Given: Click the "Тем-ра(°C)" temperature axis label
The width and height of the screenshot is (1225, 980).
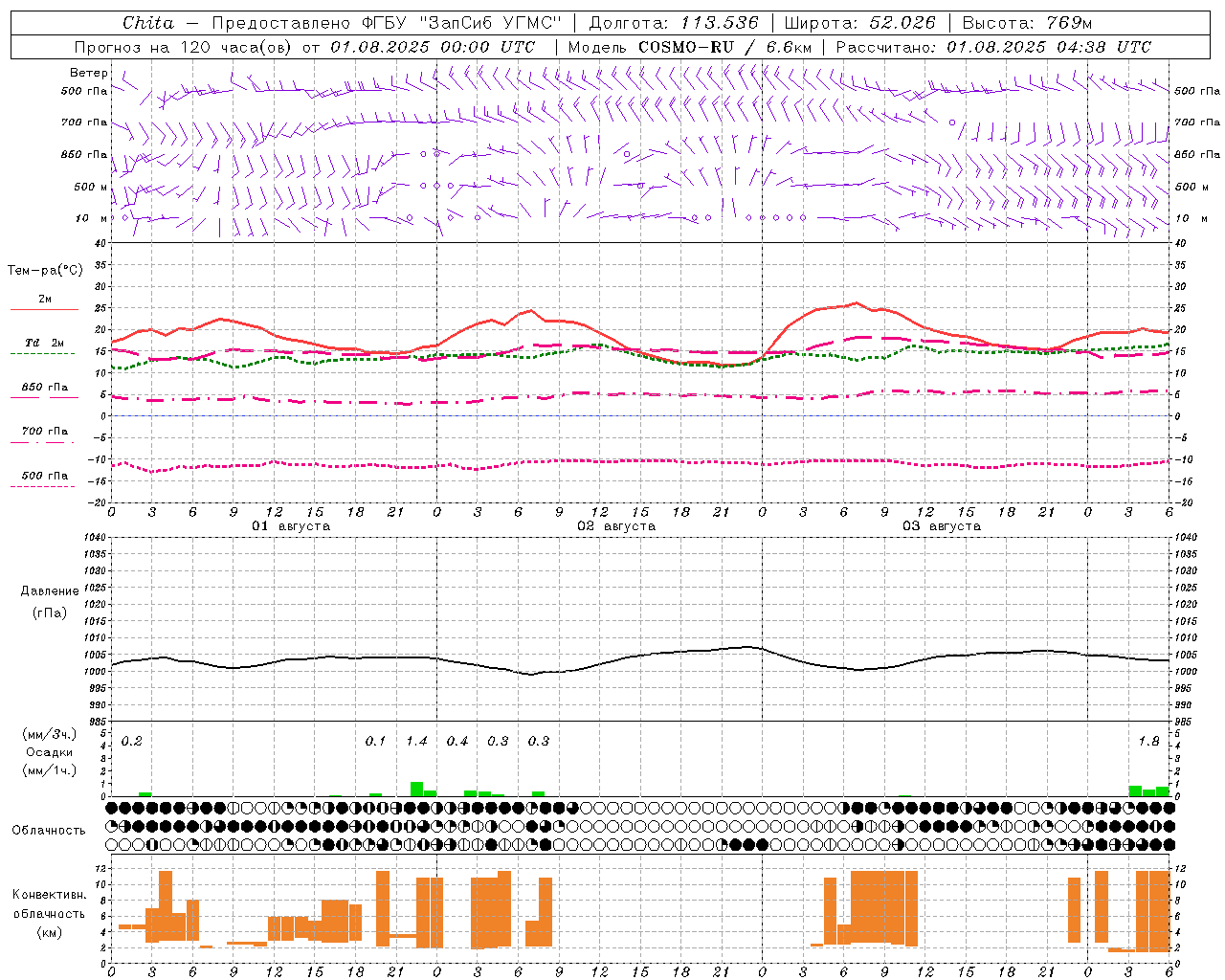Looking at the screenshot, I should [45, 271].
